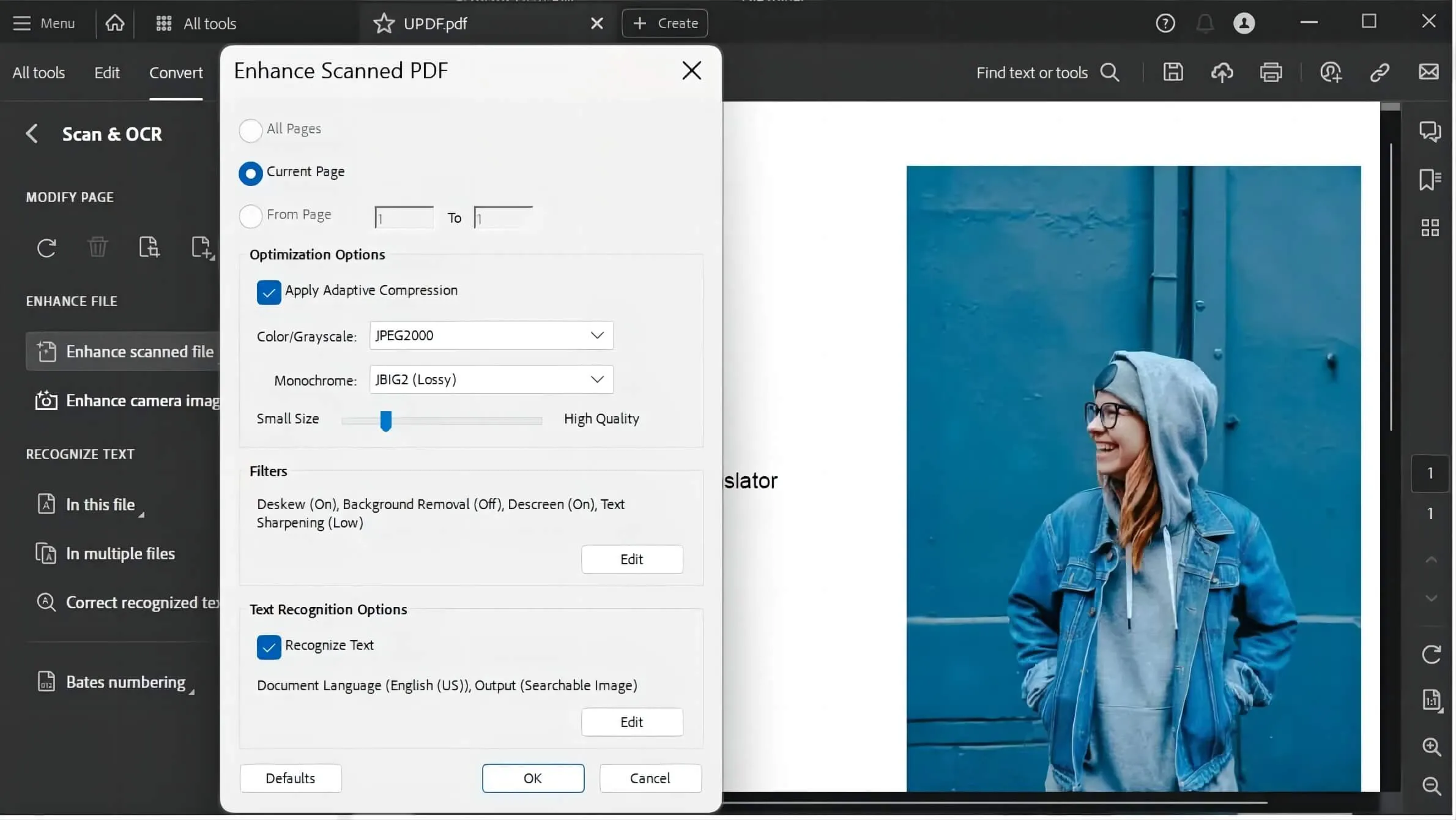Viewport: 1456px width, 820px height.
Task: Expand the Monochrome JBIG2 Lossy dropdown
Action: tap(597, 379)
